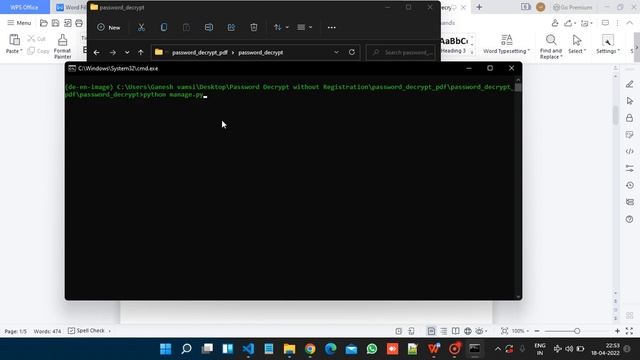640x360 pixels.
Task: Open the WPS user account avatar
Action: coord(540,7)
